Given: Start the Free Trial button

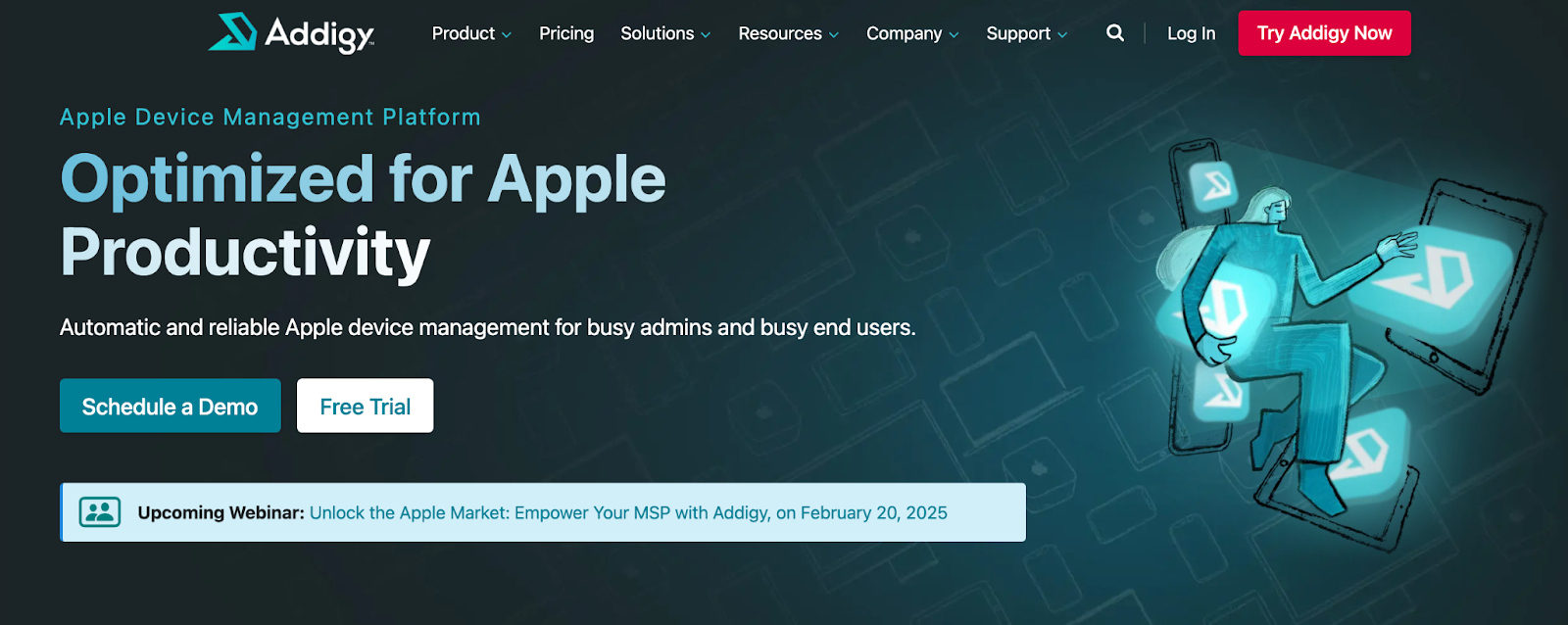Looking at the screenshot, I should 366,406.
